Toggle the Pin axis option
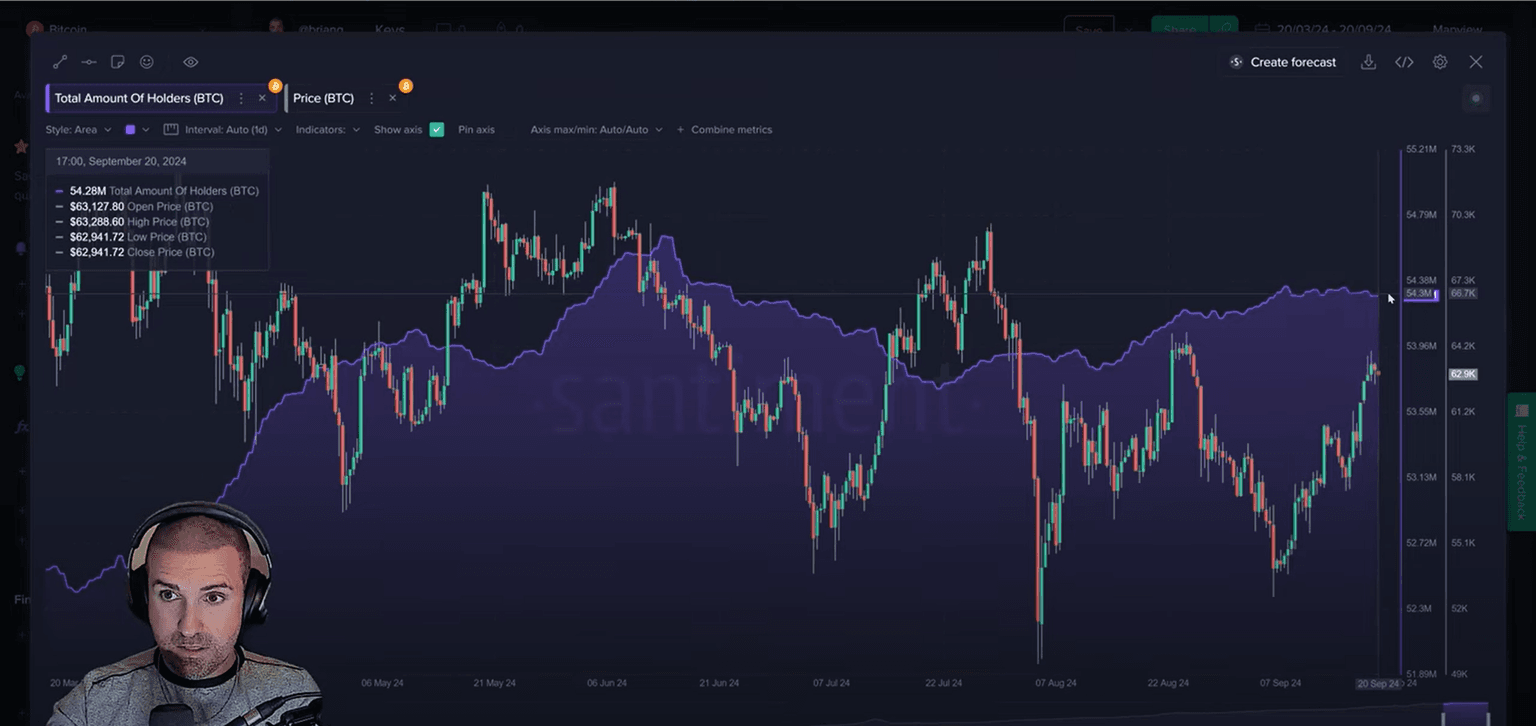The height and width of the screenshot is (726, 1536). point(476,129)
